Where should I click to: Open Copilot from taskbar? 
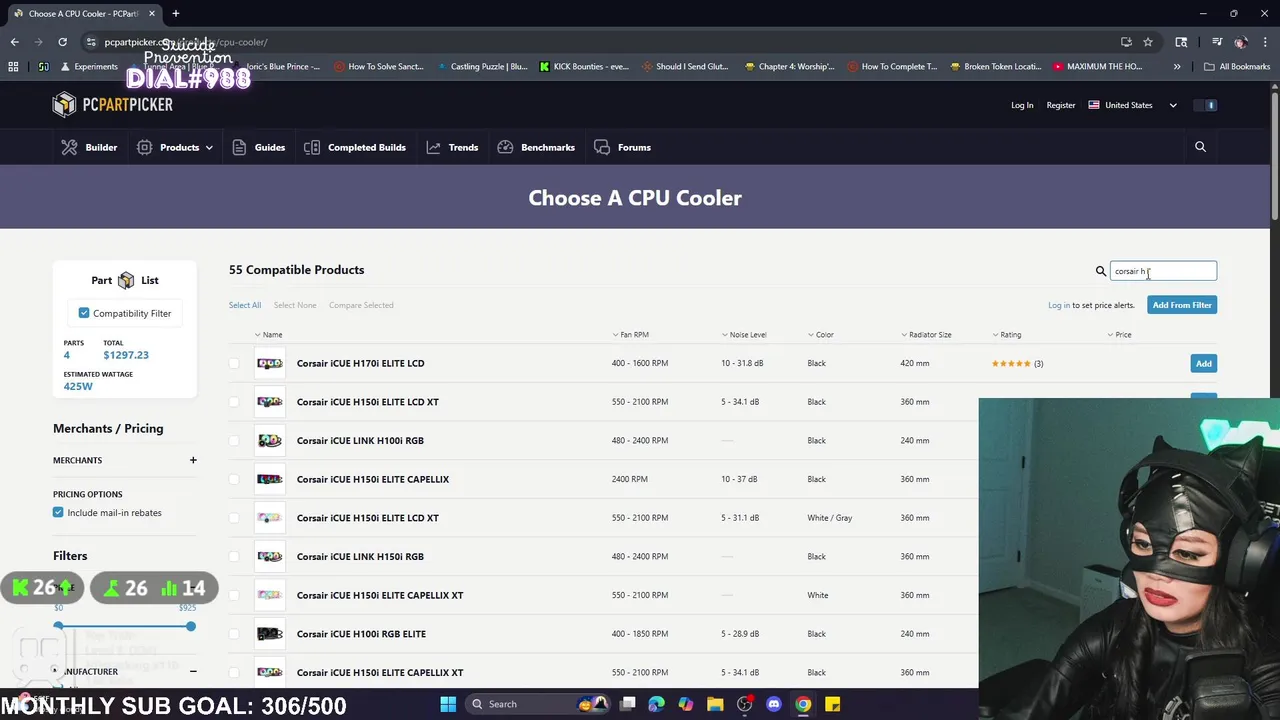point(685,704)
